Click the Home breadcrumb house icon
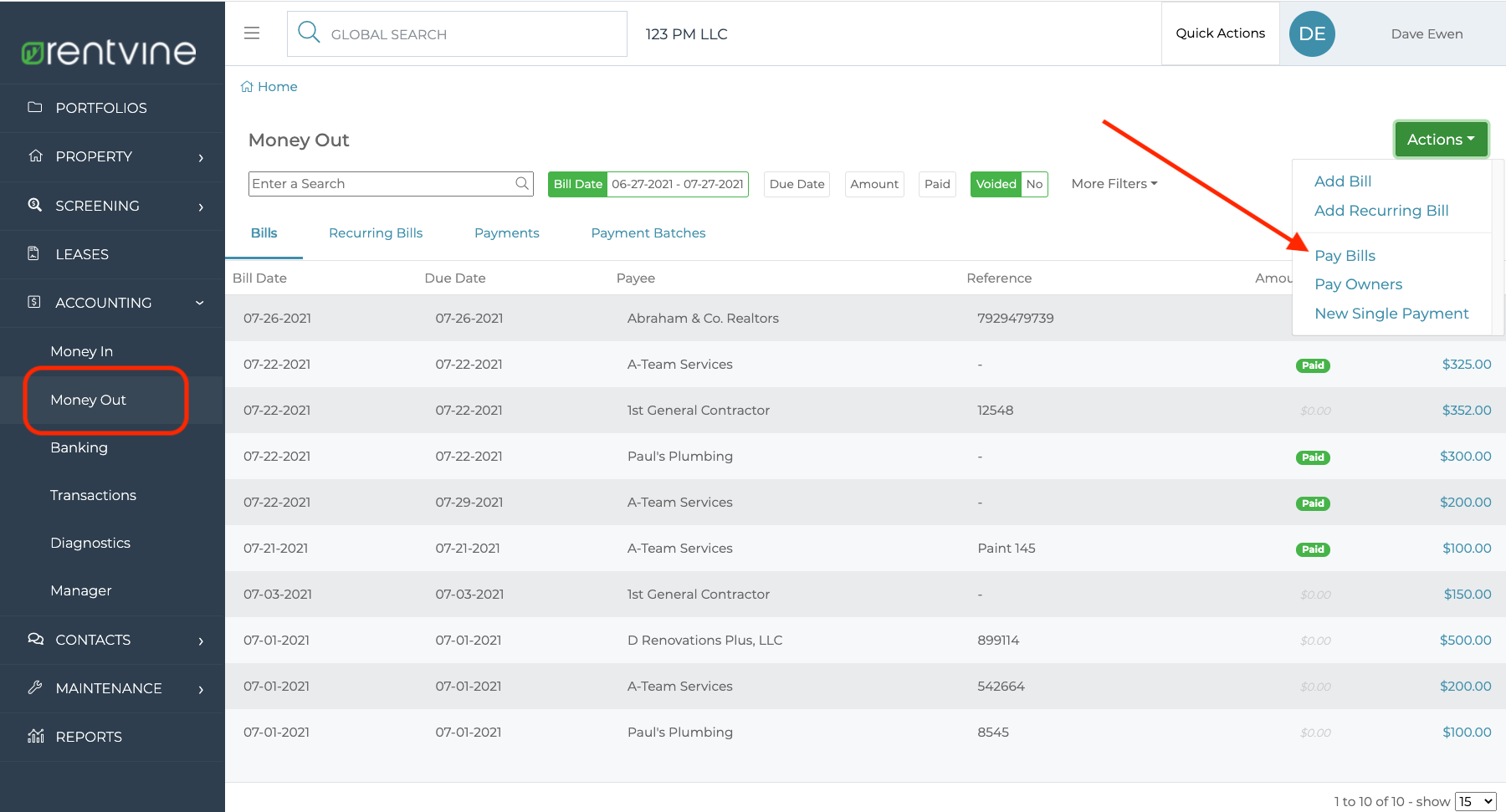1506x812 pixels. [x=247, y=86]
